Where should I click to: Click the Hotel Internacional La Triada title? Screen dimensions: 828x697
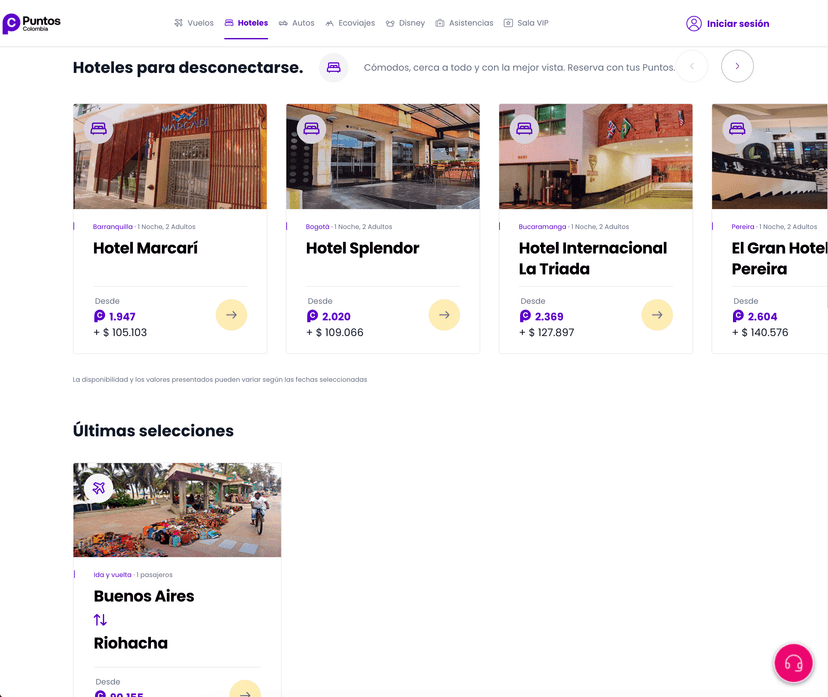[593, 258]
